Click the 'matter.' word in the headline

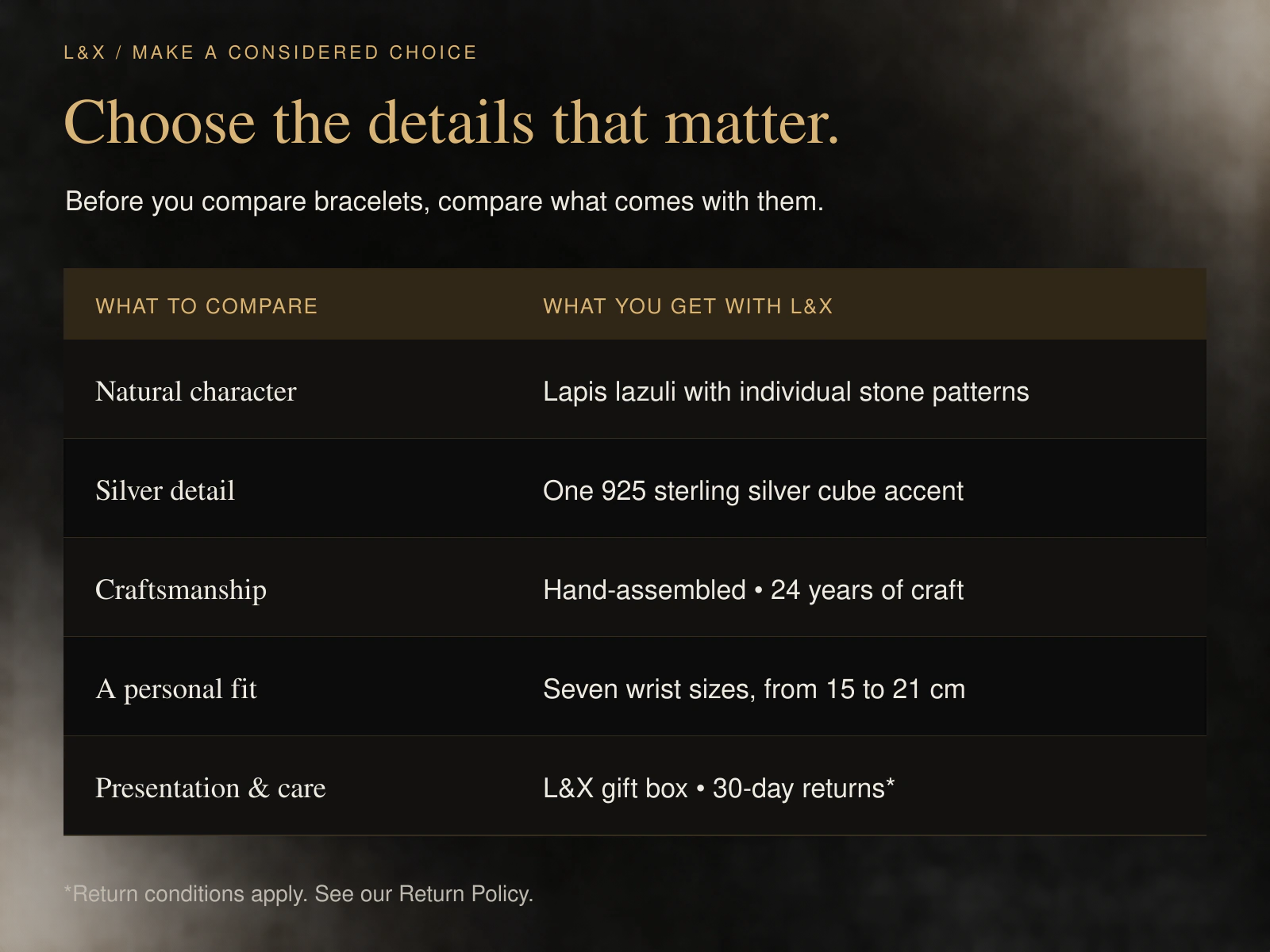point(752,122)
